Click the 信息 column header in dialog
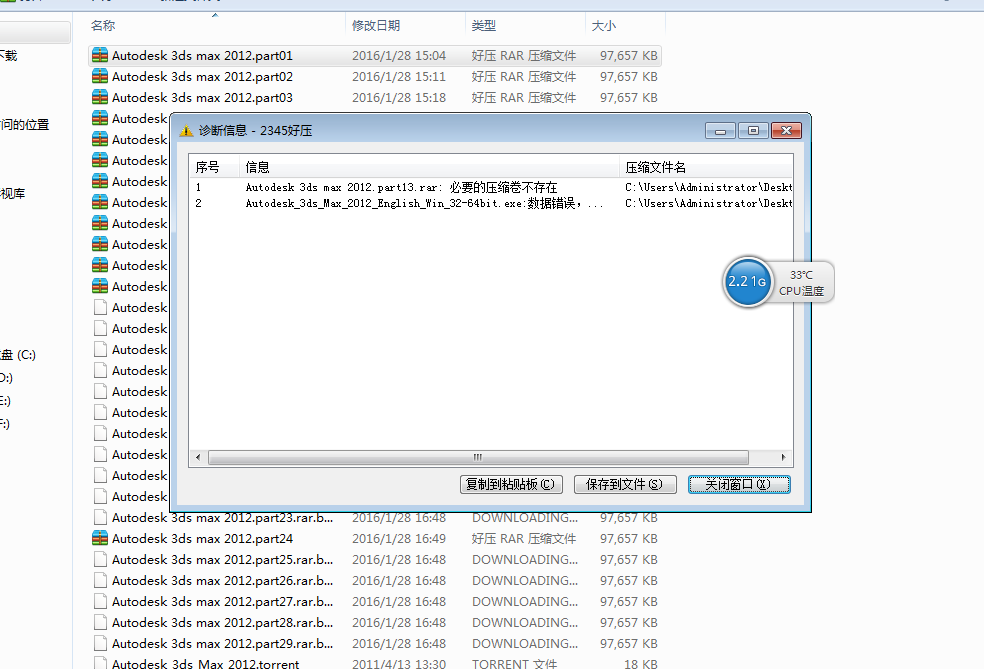The image size is (984, 669). 429,167
